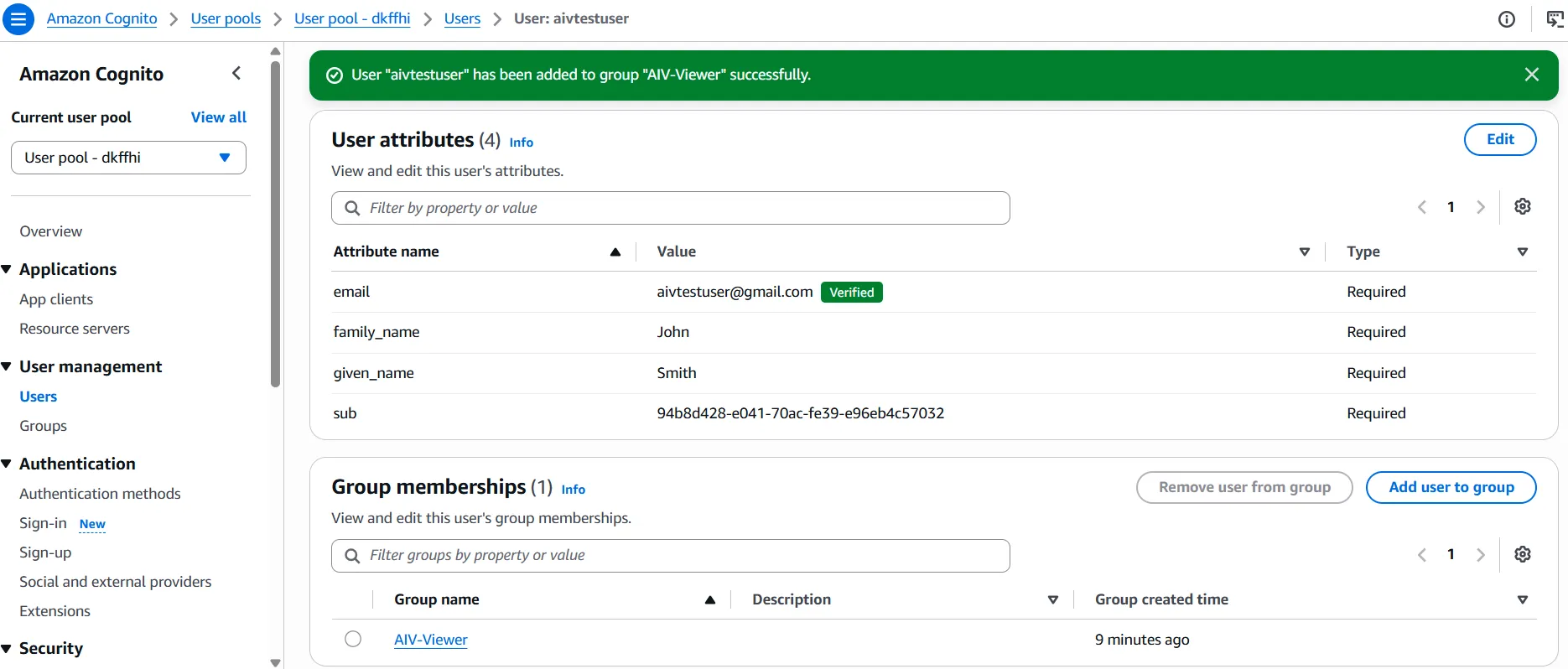Click the Filter by property or value field
Screen dimensions: 1568x669
671,208
